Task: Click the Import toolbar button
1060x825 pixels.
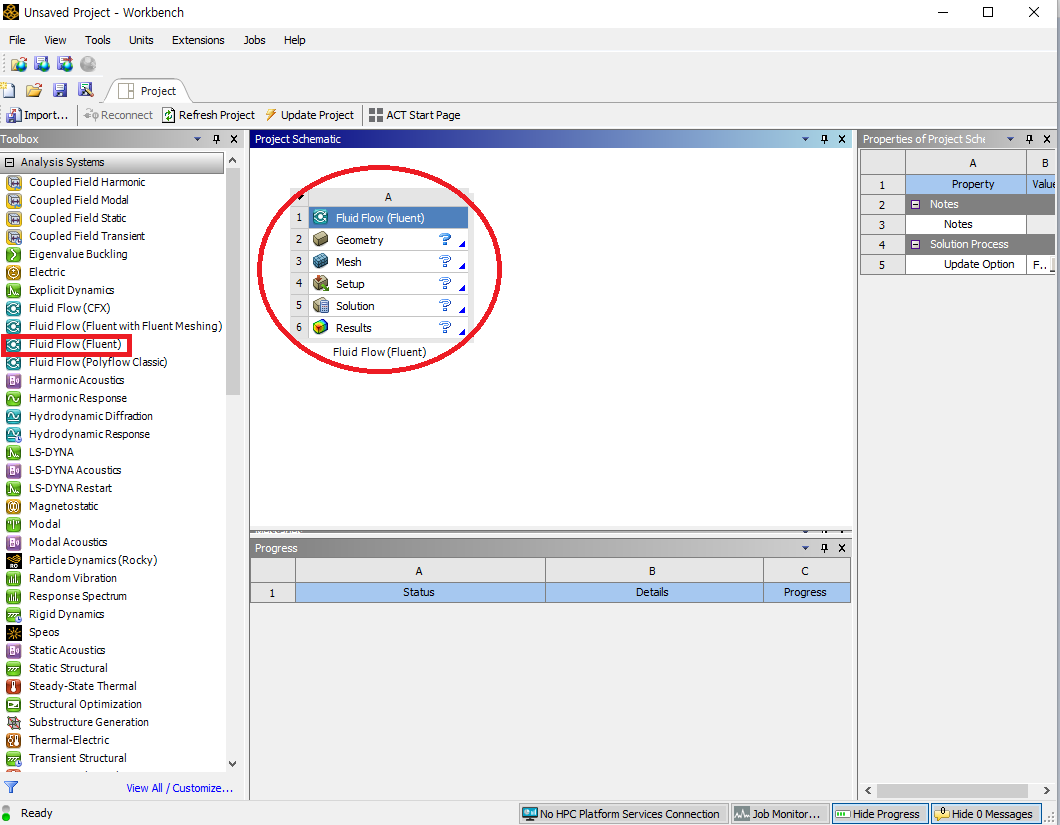Action: [x=38, y=115]
